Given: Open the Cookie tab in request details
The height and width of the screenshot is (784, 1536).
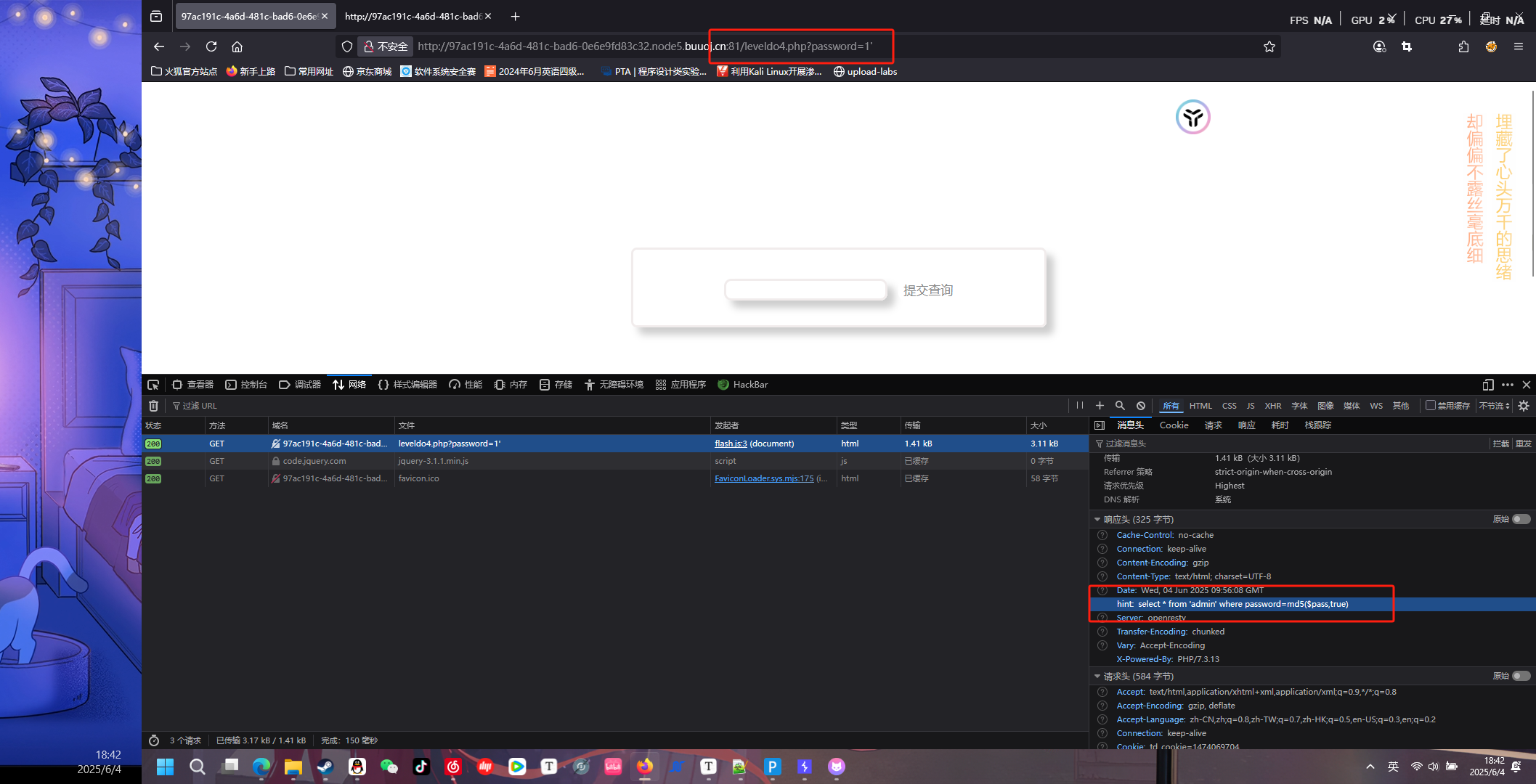Looking at the screenshot, I should pyautogui.click(x=1174, y=425).
